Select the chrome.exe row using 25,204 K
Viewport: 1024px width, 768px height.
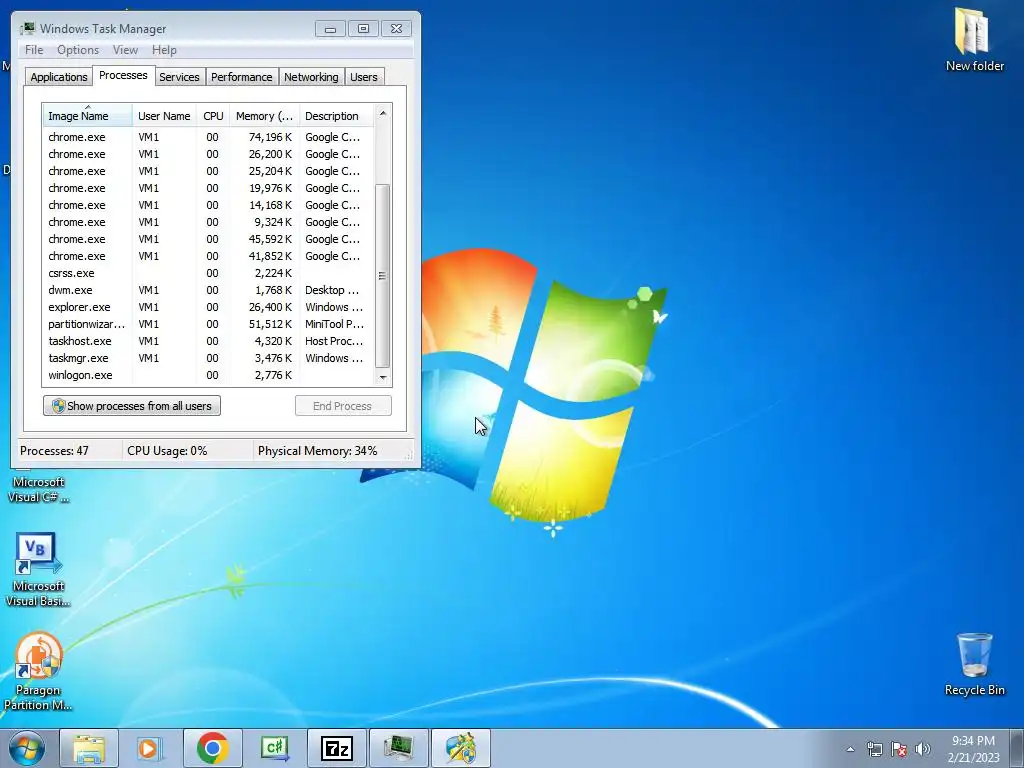pyautogui.click(x=208, y=171)
